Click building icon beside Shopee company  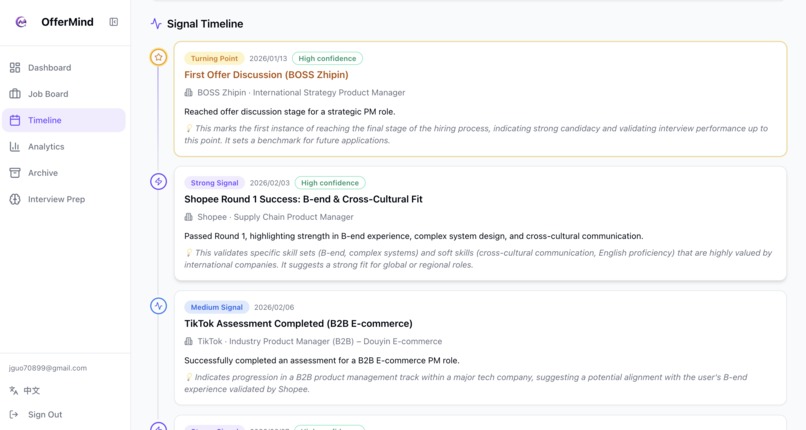pyautogui.click(x=189, y=217)
